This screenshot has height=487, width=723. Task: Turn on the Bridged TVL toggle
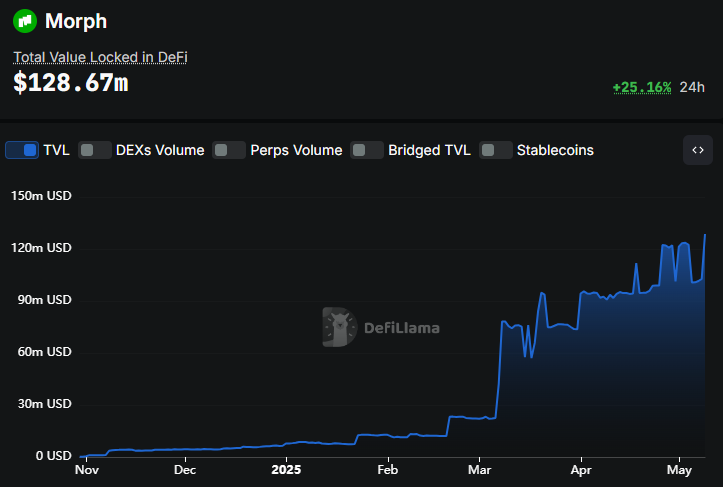click(x=367, y=150)
